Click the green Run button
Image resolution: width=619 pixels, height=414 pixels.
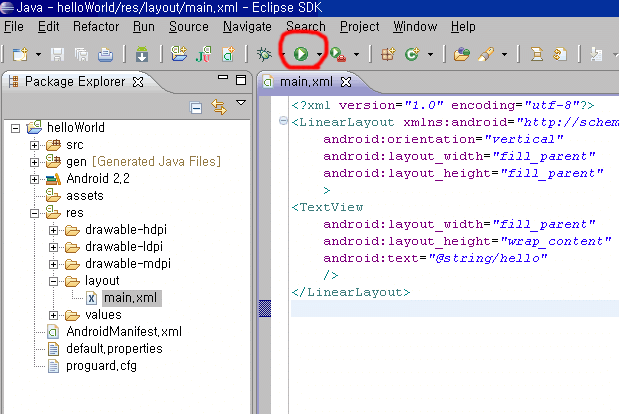301,54
